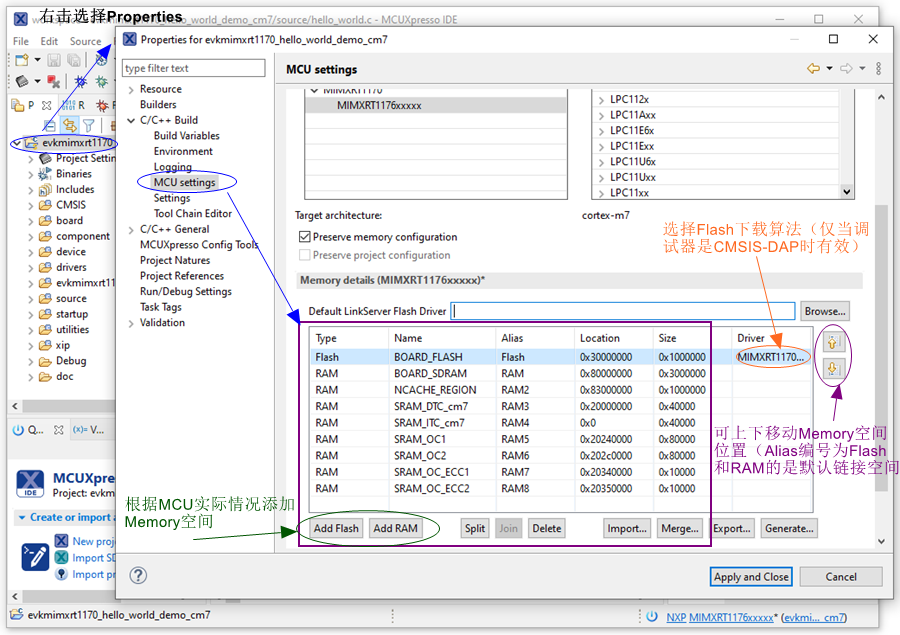Image resolution: width=900 pixels, height=635 pixels.
Task: Click the Import SDK examples icon
Action: pos(61,557)
